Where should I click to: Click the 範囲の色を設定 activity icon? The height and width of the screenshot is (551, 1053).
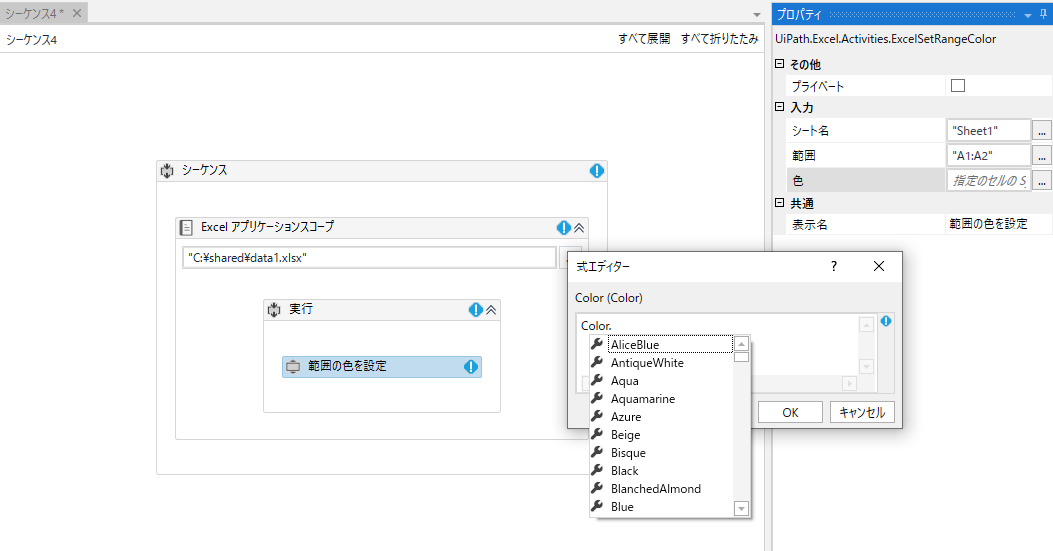293,367
